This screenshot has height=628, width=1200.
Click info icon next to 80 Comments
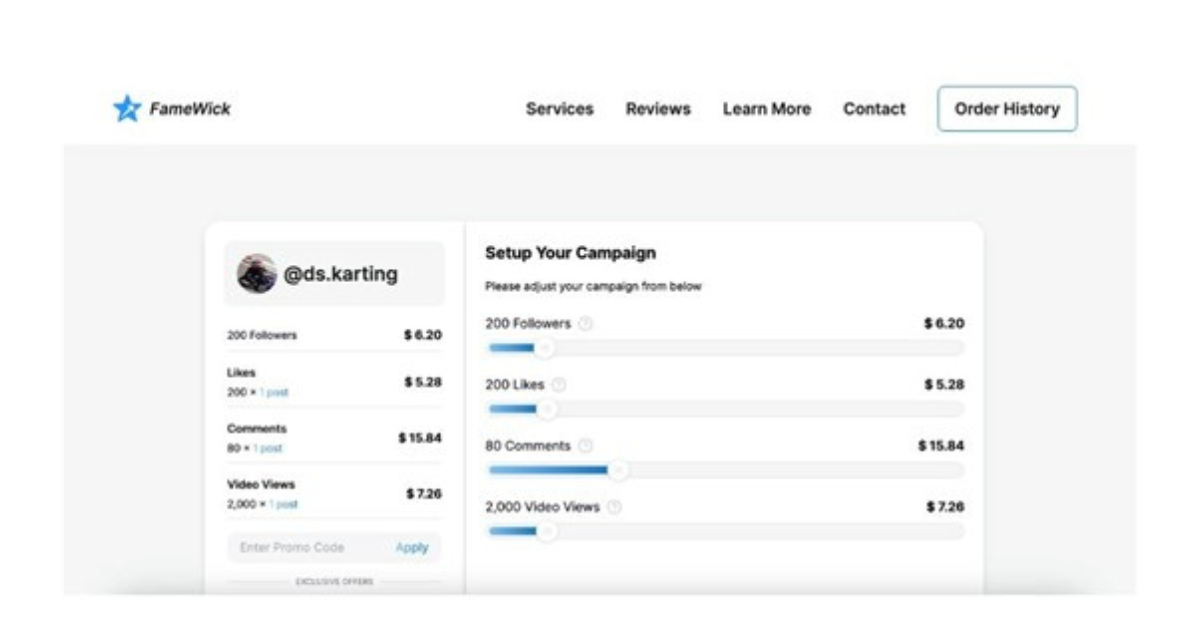(x=586, y=446)
